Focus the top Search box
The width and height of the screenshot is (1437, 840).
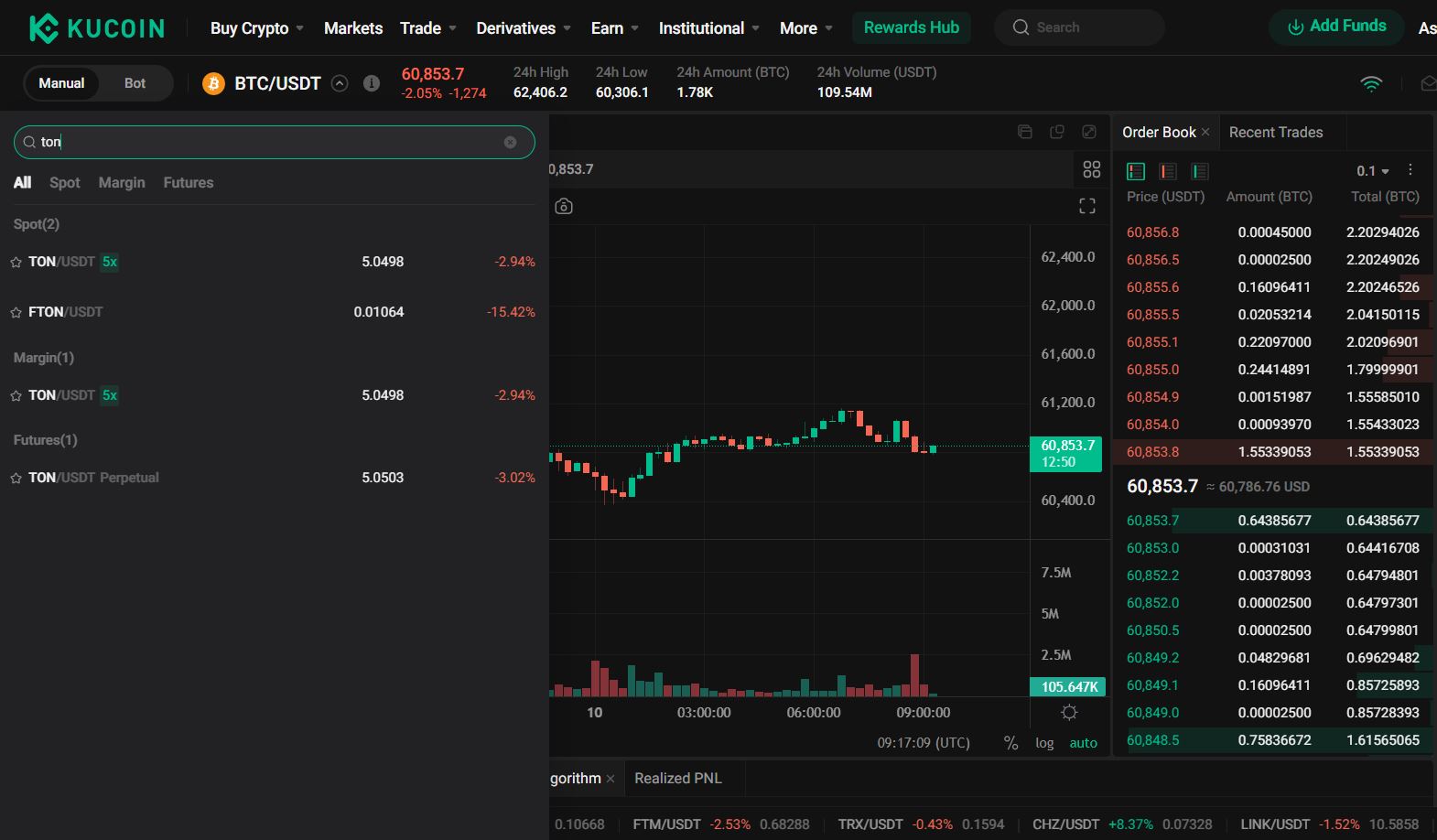1080,27
